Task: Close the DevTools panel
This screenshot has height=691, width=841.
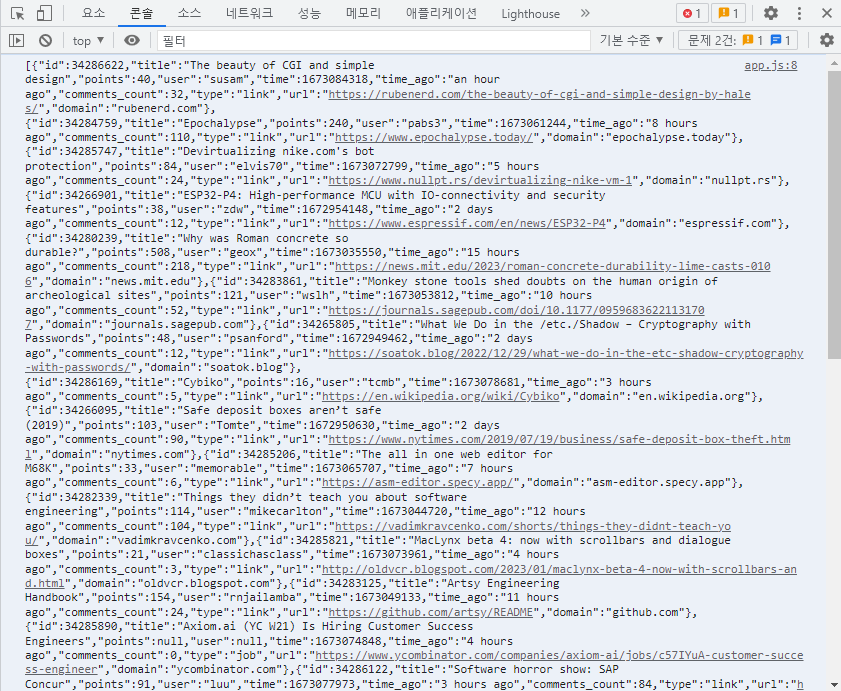Action: point(827,13)
